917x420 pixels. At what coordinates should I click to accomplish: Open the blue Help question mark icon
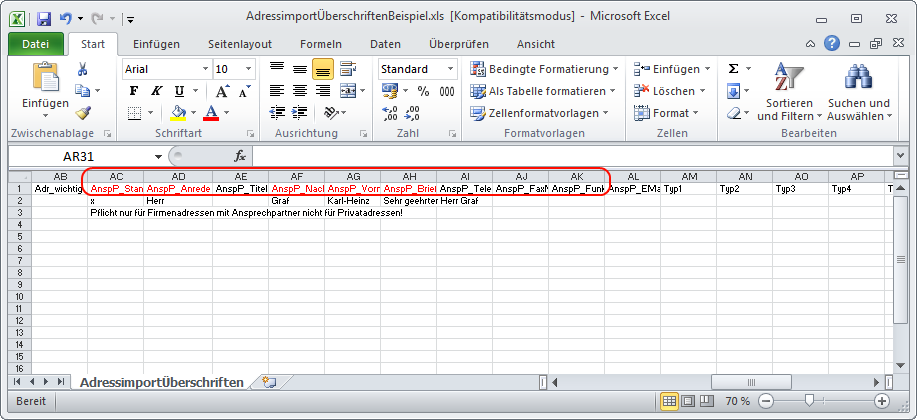tap(832, 43)
